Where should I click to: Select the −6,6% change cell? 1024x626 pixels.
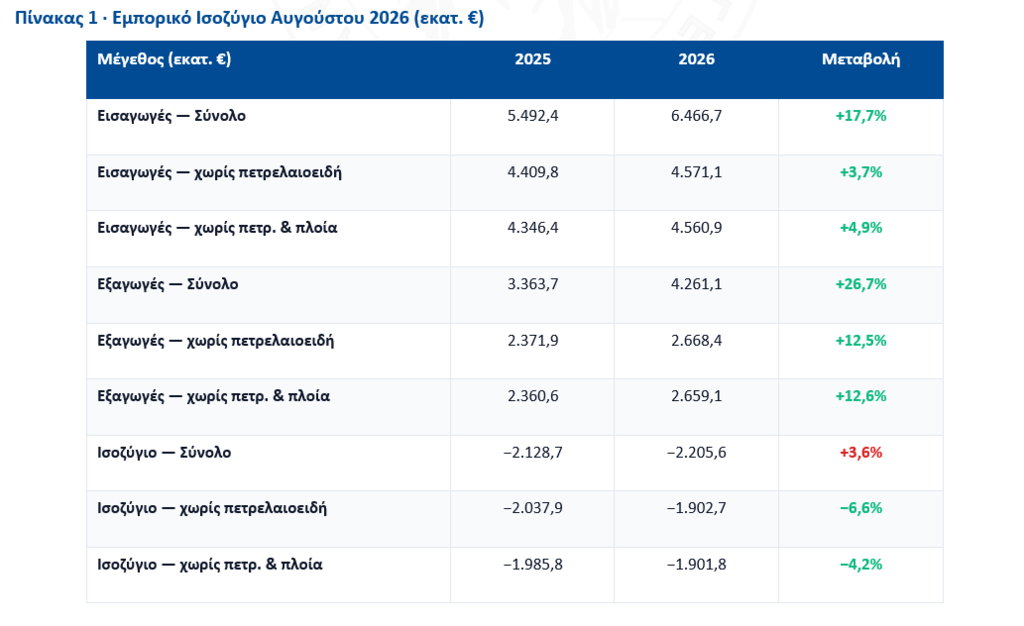pos(861,508)
